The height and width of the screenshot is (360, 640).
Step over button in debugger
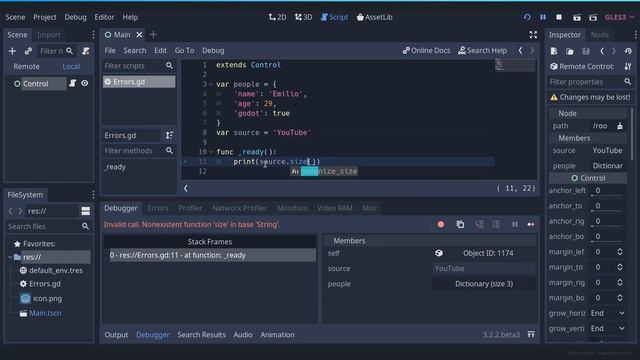click(496, 224)
